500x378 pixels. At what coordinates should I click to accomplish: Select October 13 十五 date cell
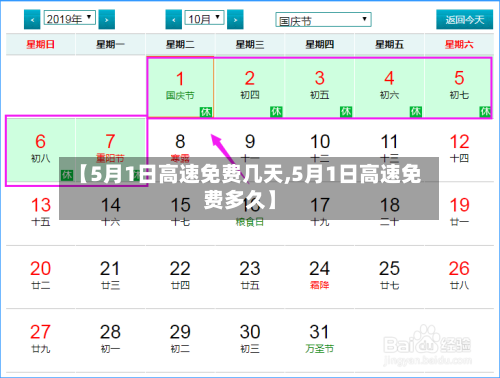coord(41,213)
